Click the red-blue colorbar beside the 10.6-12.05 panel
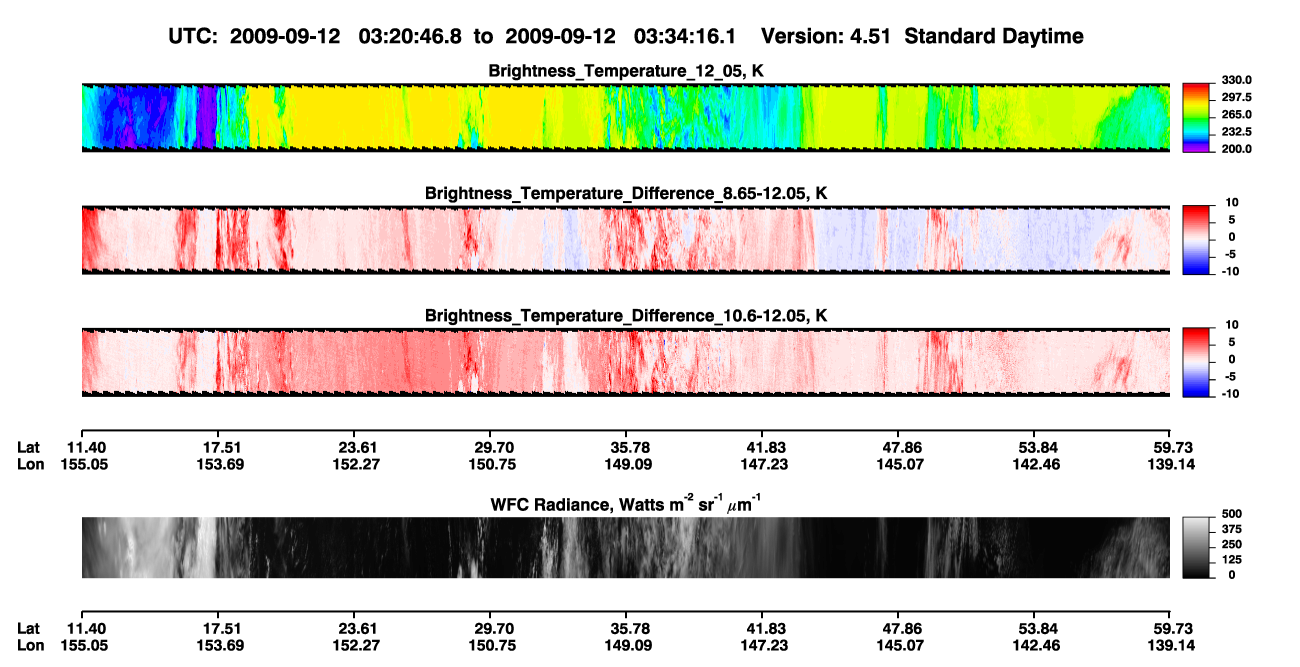Screen dimensions: 1300x667 (1197, 363)
